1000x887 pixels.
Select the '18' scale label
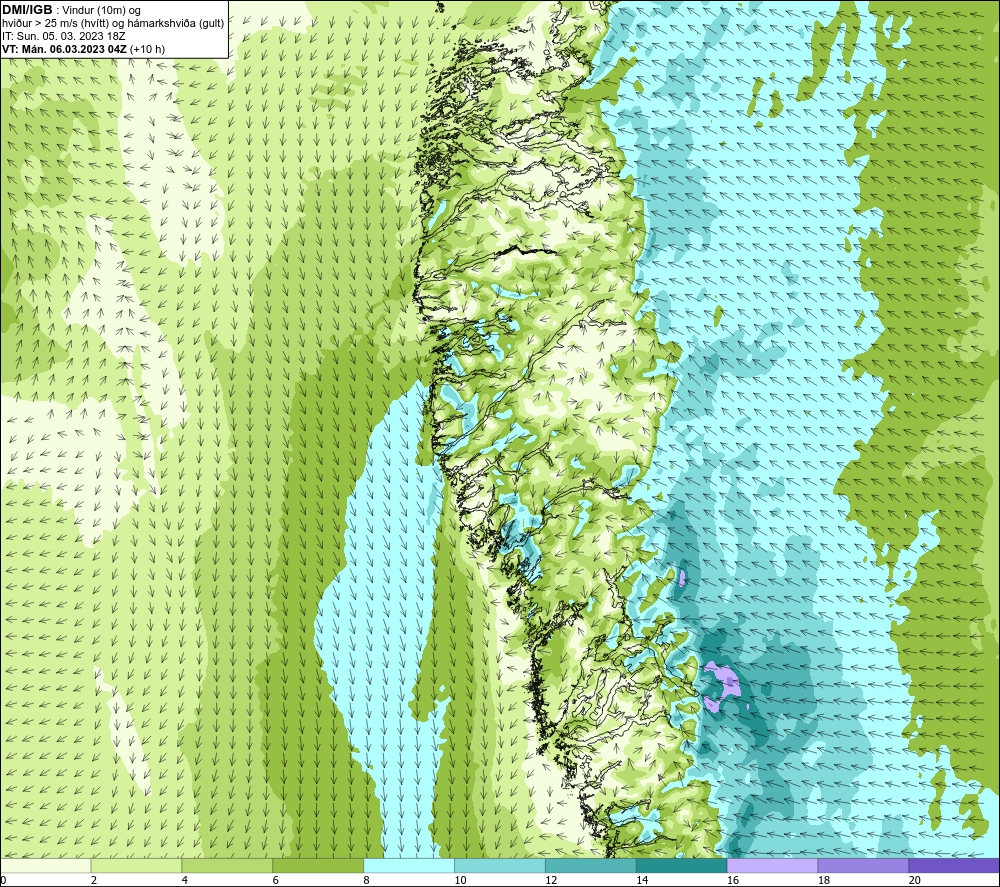click(823, 880)
